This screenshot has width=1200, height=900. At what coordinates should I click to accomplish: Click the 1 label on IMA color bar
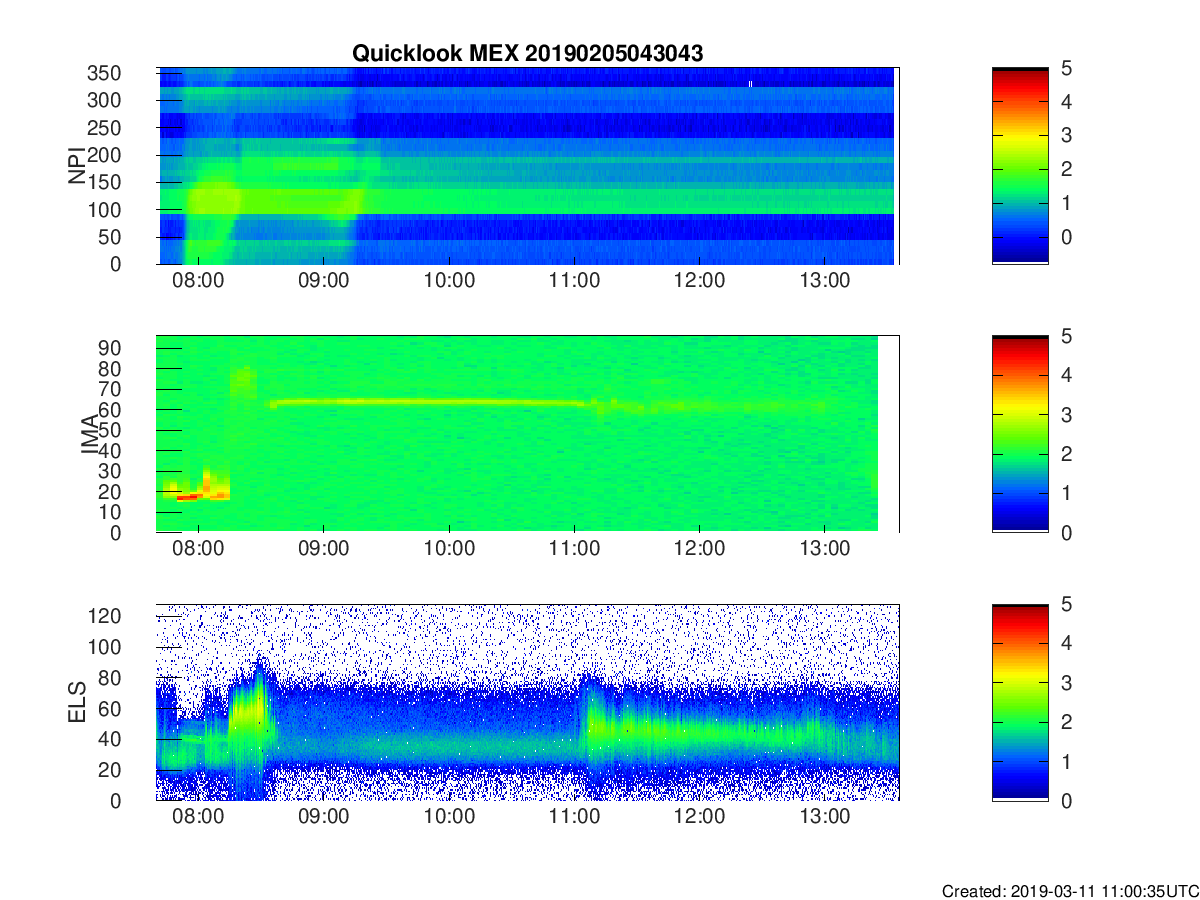tap(1067, 493)
